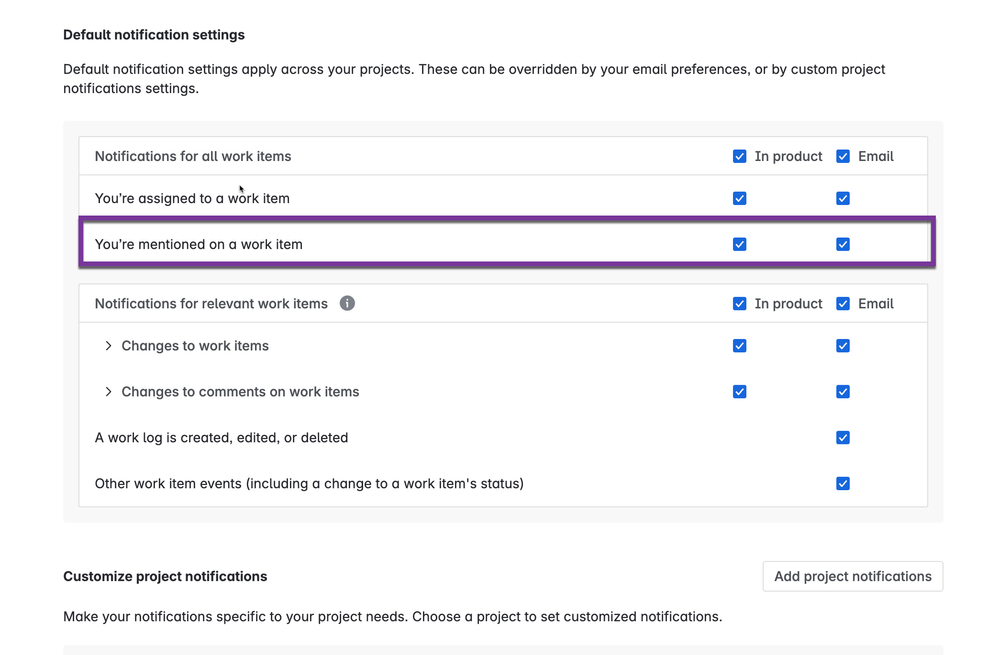Disable Email for changes to comments

coord(843,392)
